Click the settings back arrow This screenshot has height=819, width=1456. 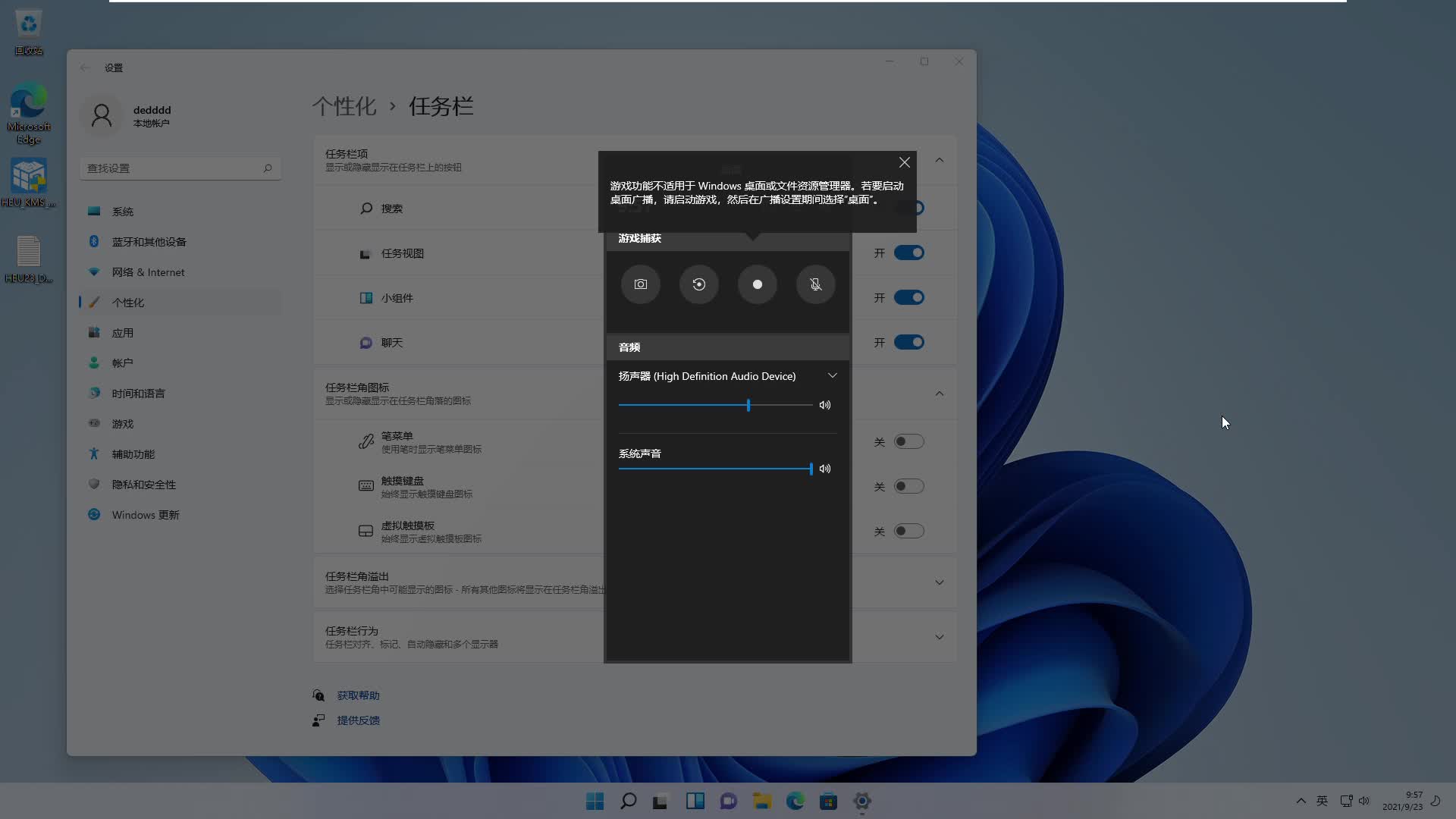pyautogui.click(x=85, y=67)
